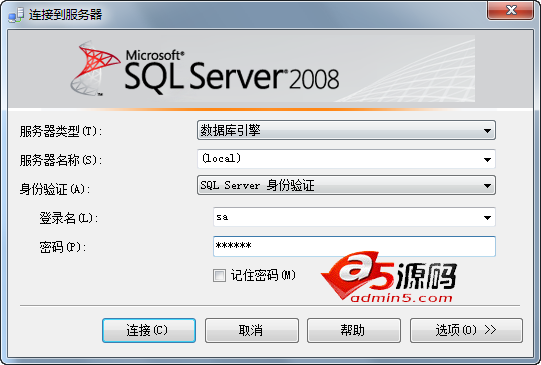The height and width of the screenshot is (365, 541).
Task: Close the 连接到服务器 dialog
Action: (511, 10)
